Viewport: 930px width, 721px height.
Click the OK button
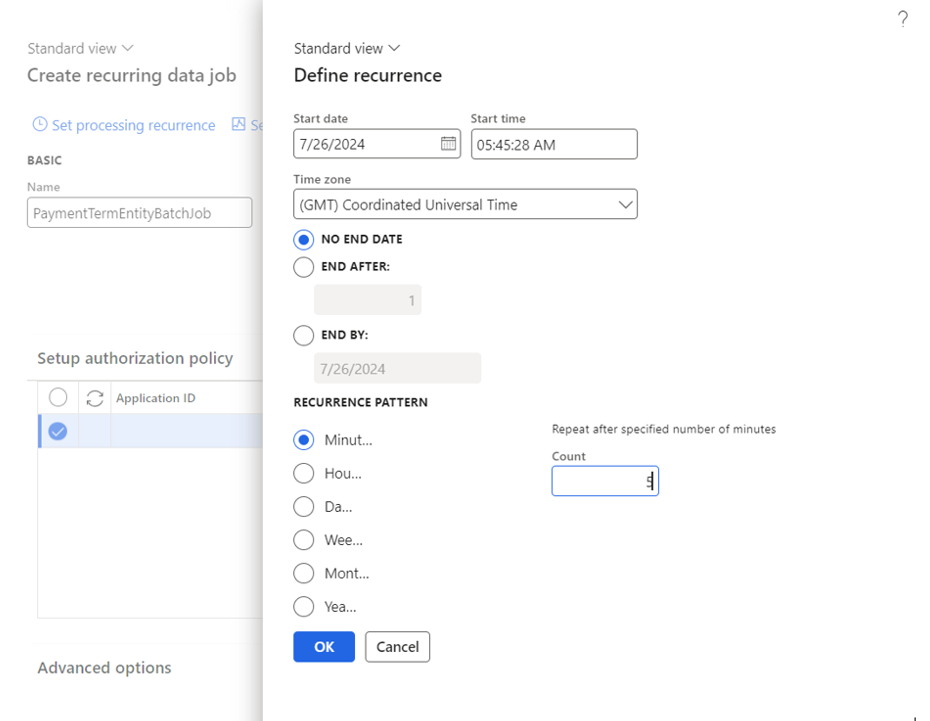(x=324, y=647)
